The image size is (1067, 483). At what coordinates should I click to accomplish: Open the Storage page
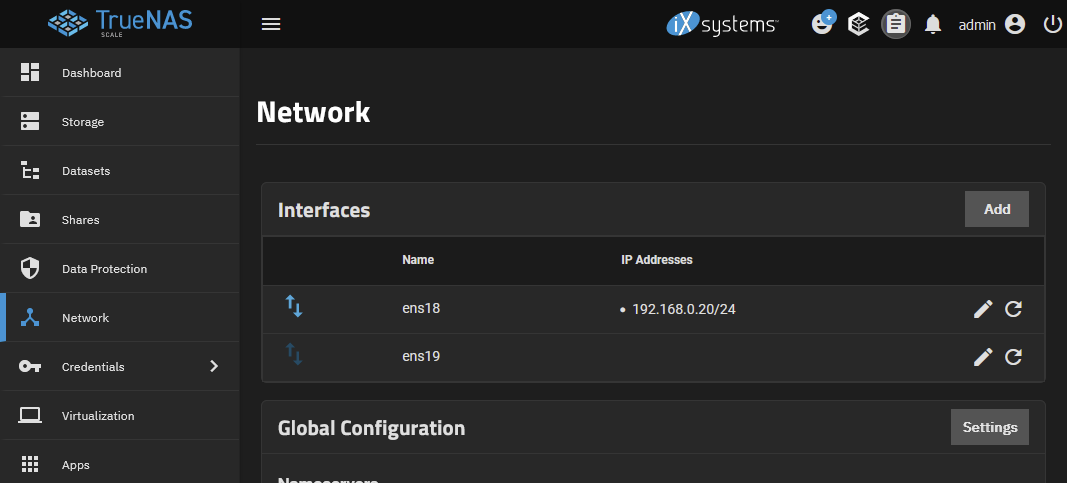(82, 122)
